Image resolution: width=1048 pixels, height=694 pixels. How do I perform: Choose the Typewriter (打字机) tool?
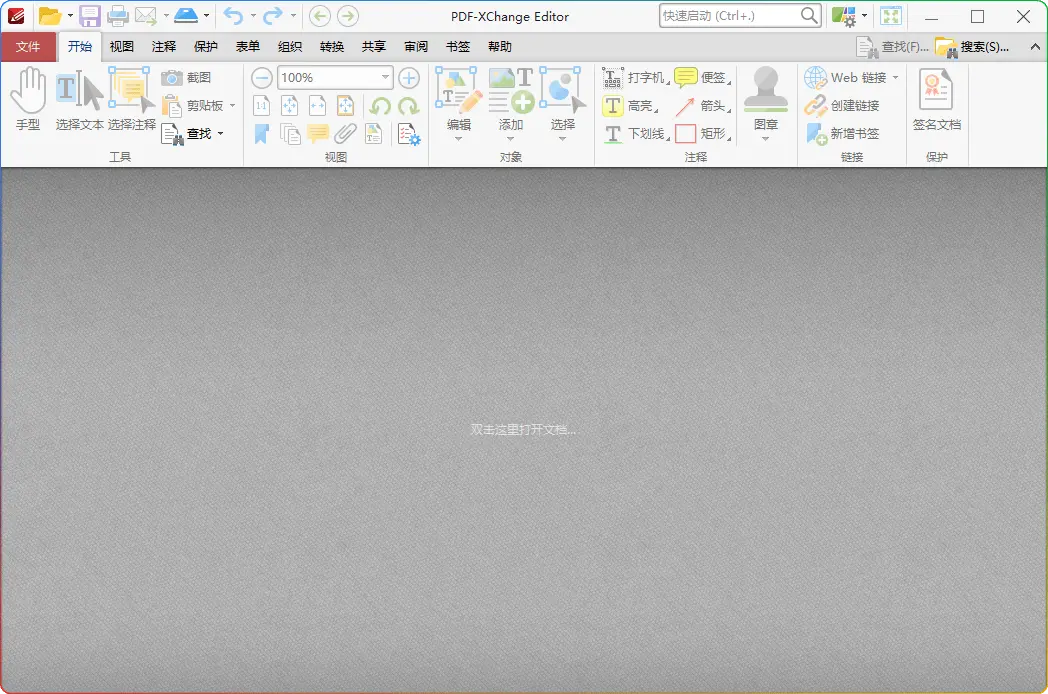tap(634, 78)
